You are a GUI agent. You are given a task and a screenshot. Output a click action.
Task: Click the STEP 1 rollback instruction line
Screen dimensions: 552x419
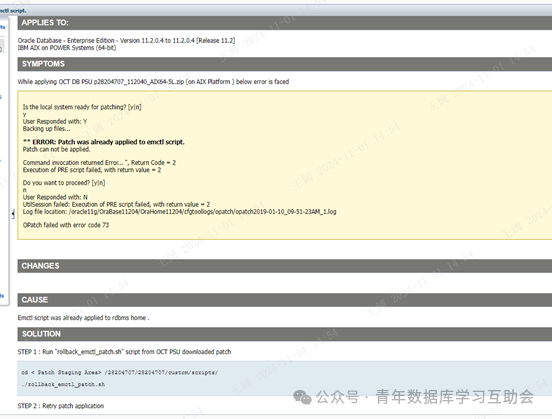tap(124, 352)
